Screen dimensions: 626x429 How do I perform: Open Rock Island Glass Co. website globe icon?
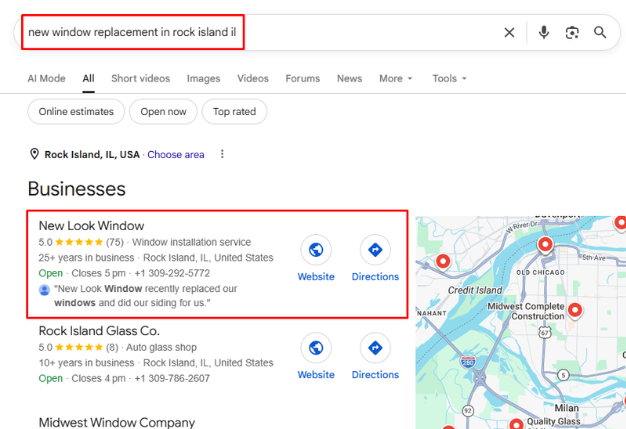[316, 348]
